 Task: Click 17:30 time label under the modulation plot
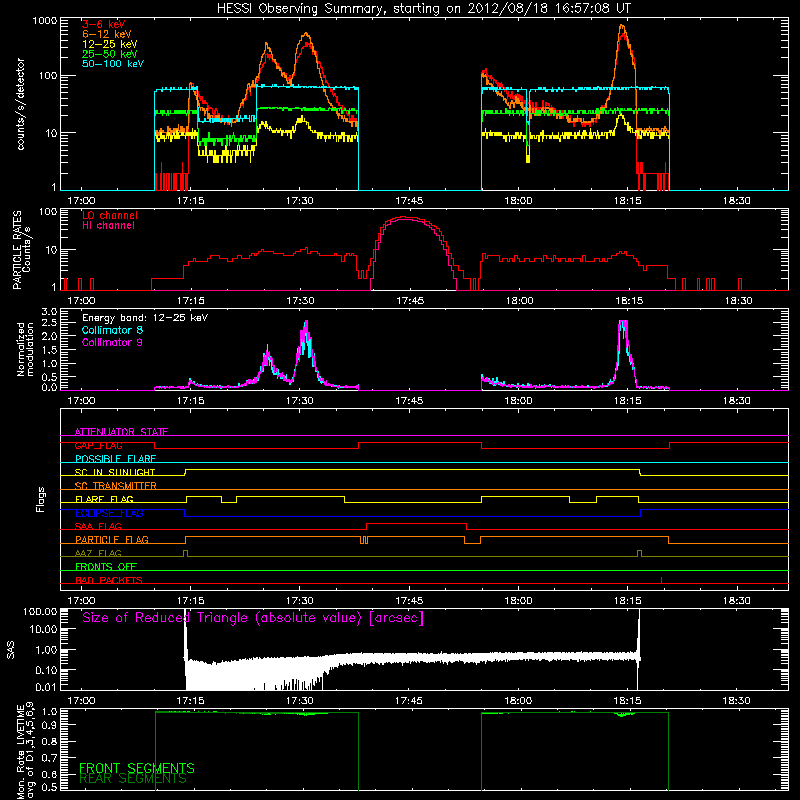coord(300,401)
